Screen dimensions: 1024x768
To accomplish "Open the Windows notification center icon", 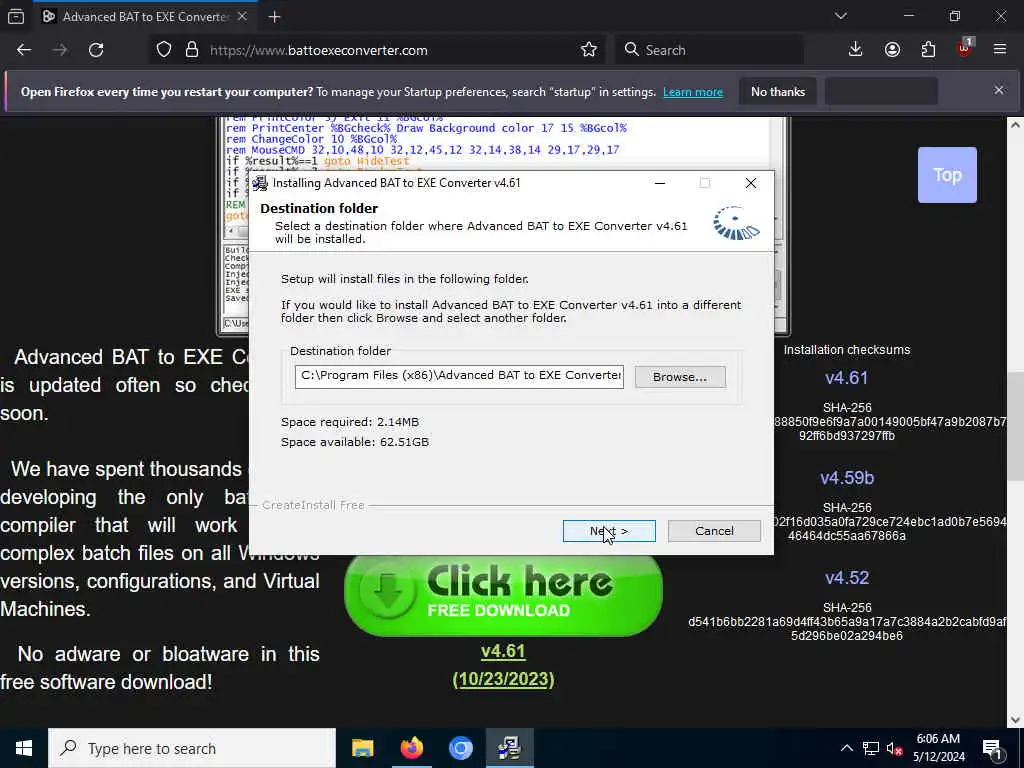I will click(993, 748).
